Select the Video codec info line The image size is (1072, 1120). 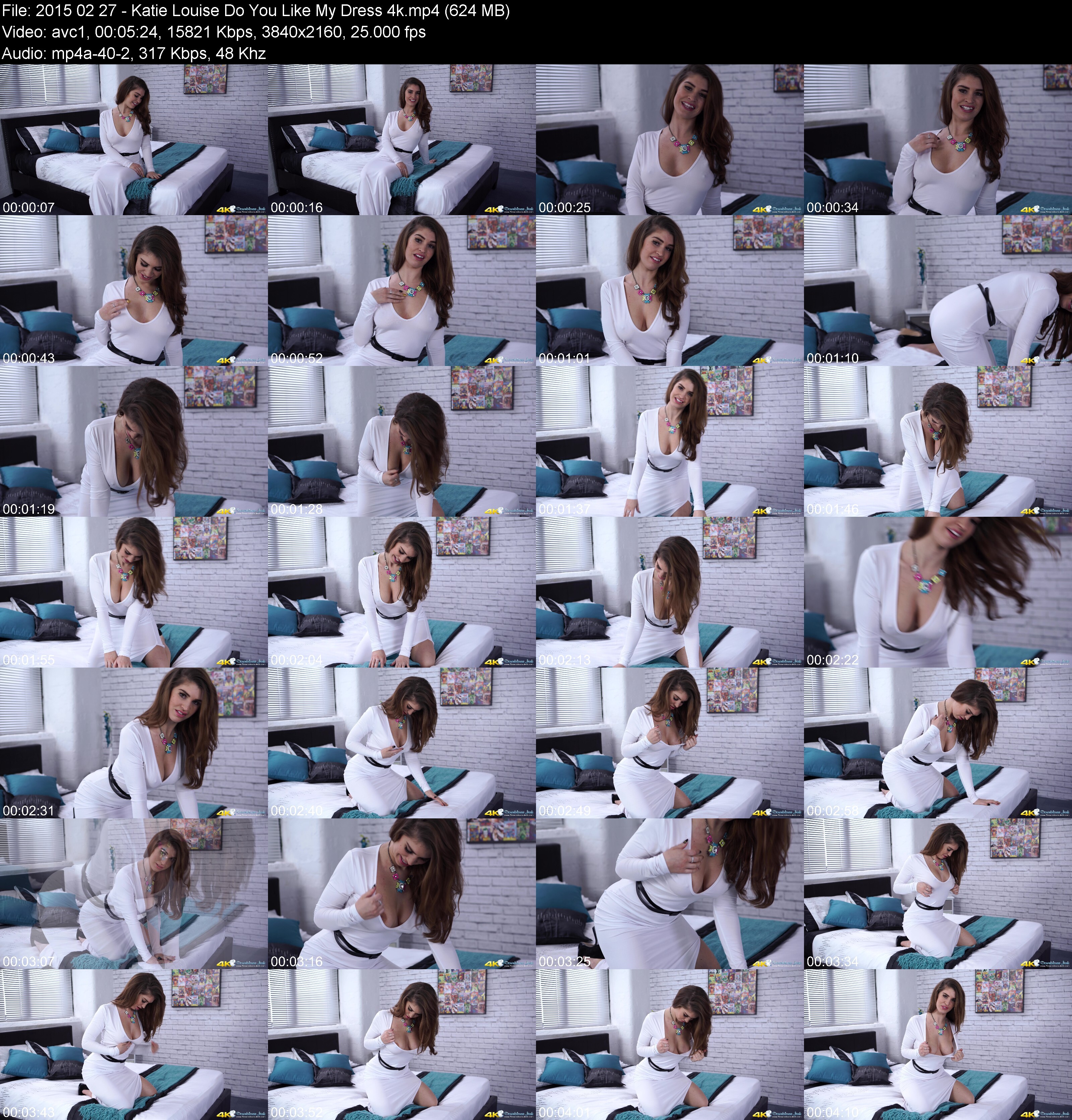pyautogui.click(x=214, y=32)
